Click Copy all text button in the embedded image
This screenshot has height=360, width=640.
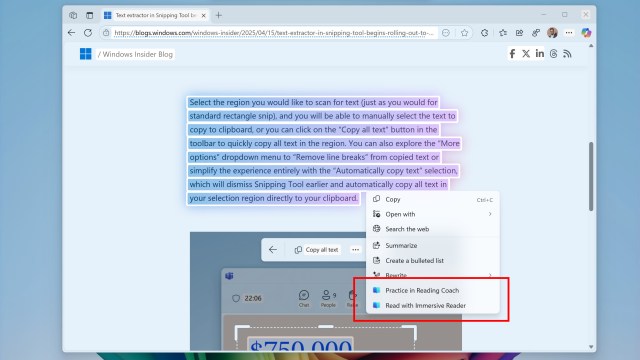[317, 249]
